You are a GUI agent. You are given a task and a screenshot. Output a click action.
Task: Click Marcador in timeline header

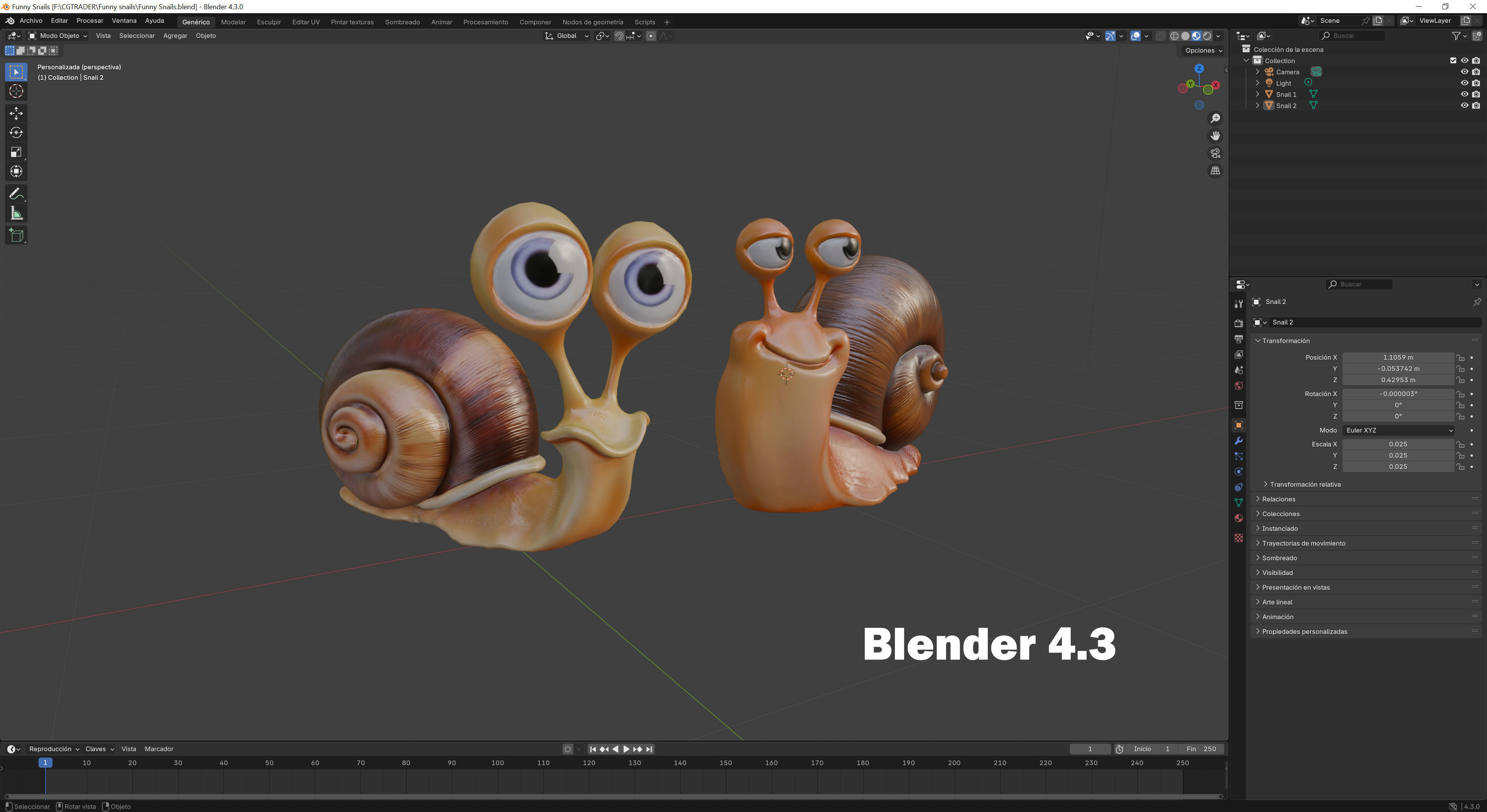159,750
